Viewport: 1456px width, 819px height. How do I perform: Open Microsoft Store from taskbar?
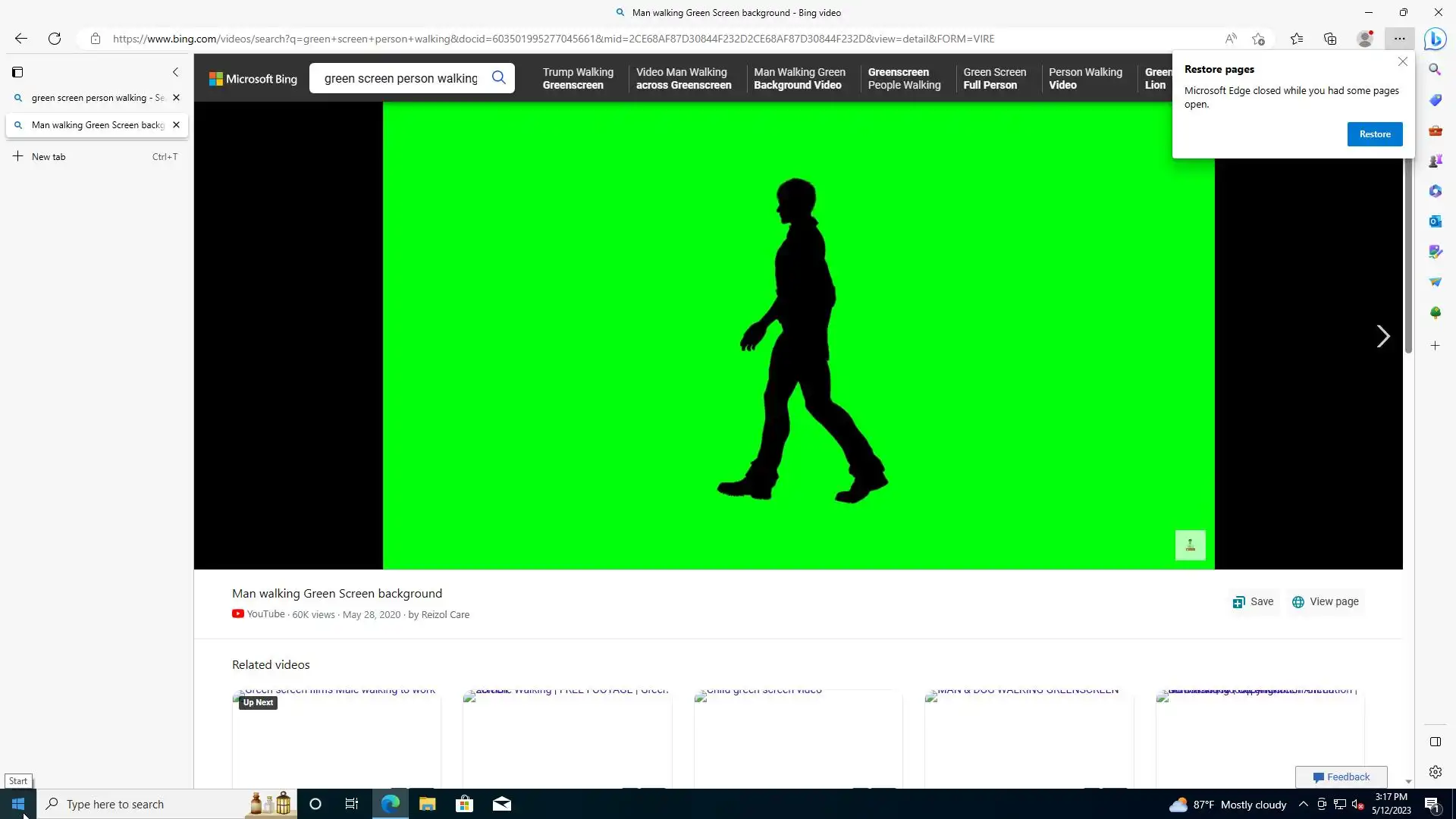tap(464, 804)
